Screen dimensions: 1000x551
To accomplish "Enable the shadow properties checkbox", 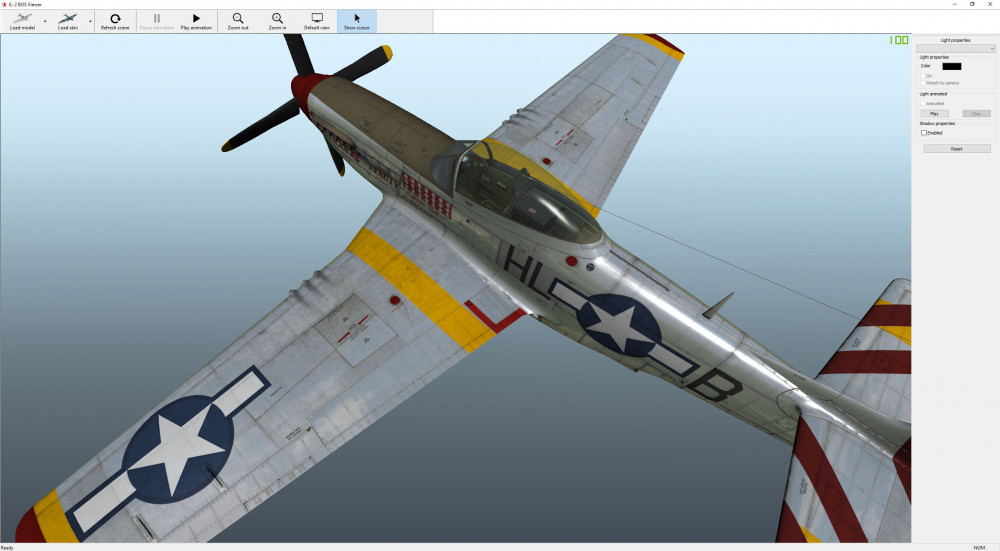I will [924, 132].
